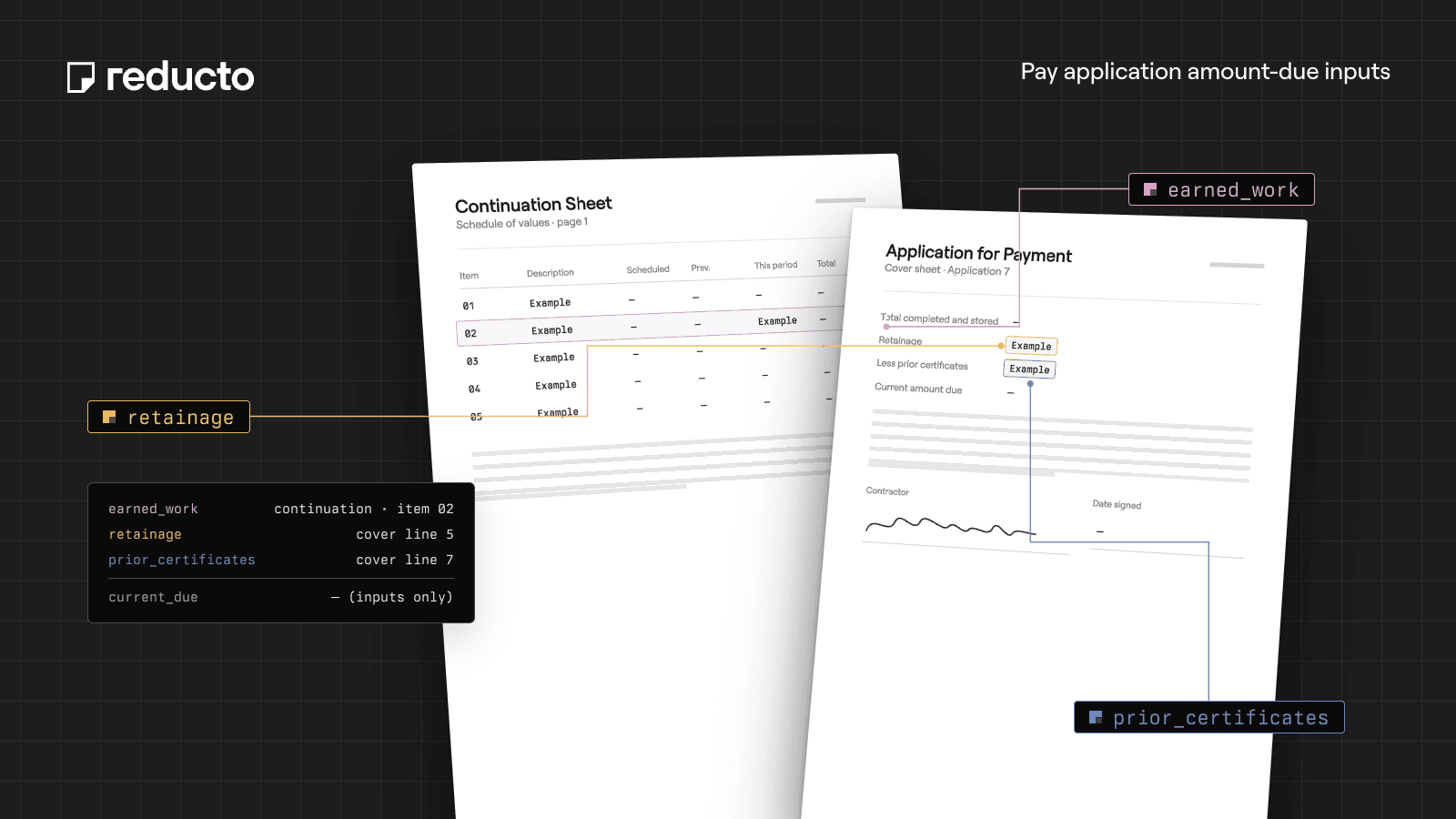
Task: Click the 'Application for Payment' title
Action: 978,254
